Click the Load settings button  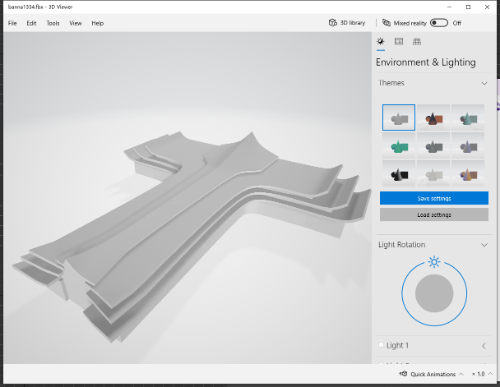click(x=434, y=215)
